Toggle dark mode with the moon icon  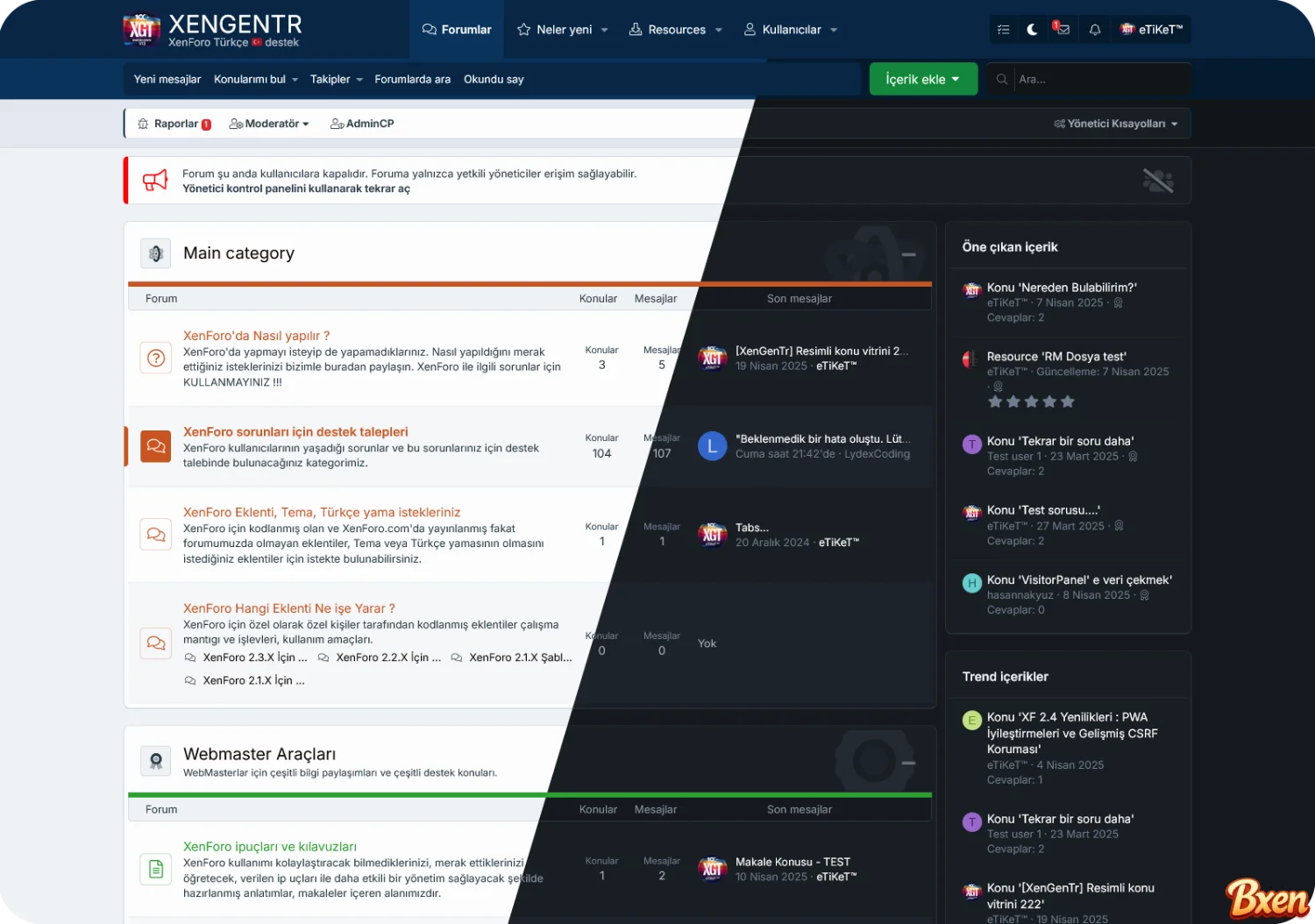[1033, 30]
